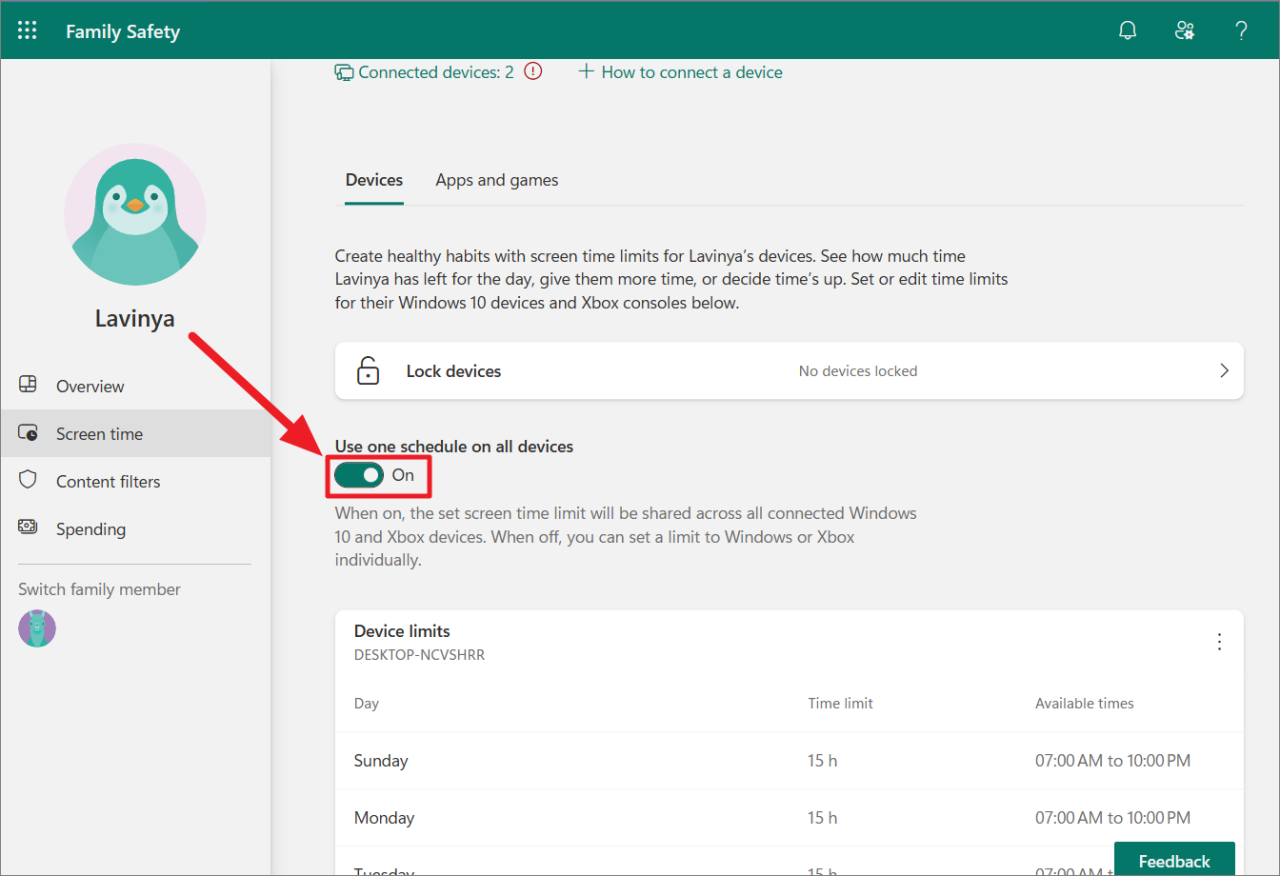Click the Content filters shield icon
The image size is (1280, 876).
(28, 480)
